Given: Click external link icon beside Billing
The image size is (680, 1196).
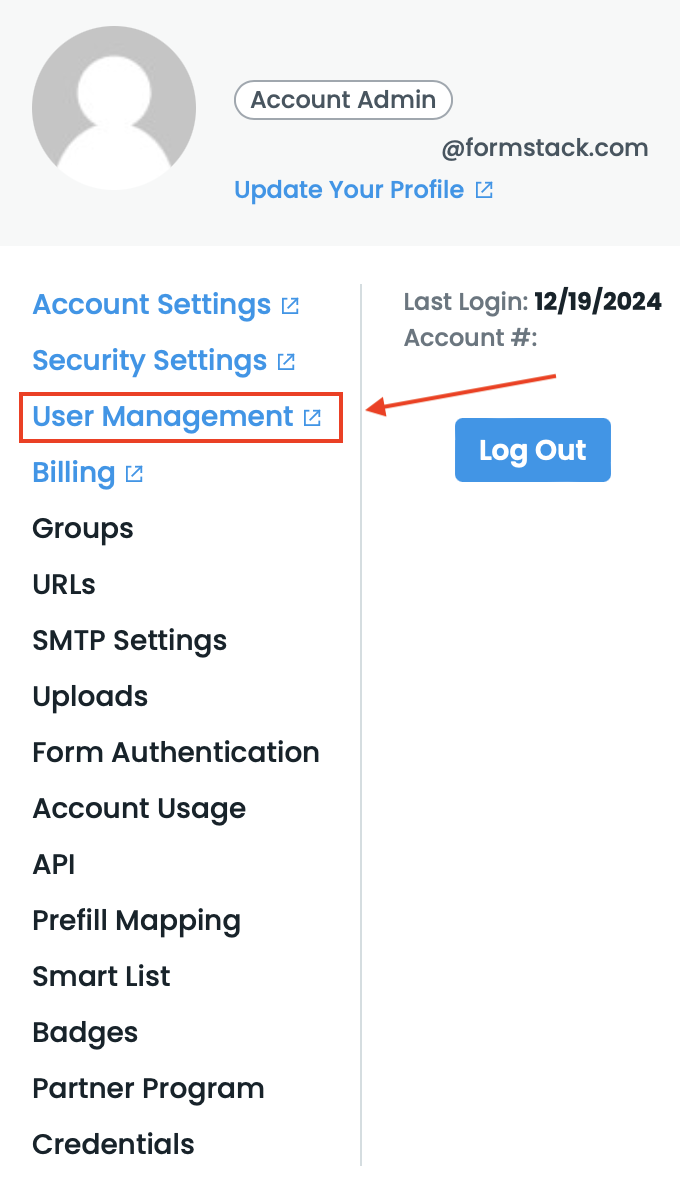Looking at the screenshot, I should point(136,473).
